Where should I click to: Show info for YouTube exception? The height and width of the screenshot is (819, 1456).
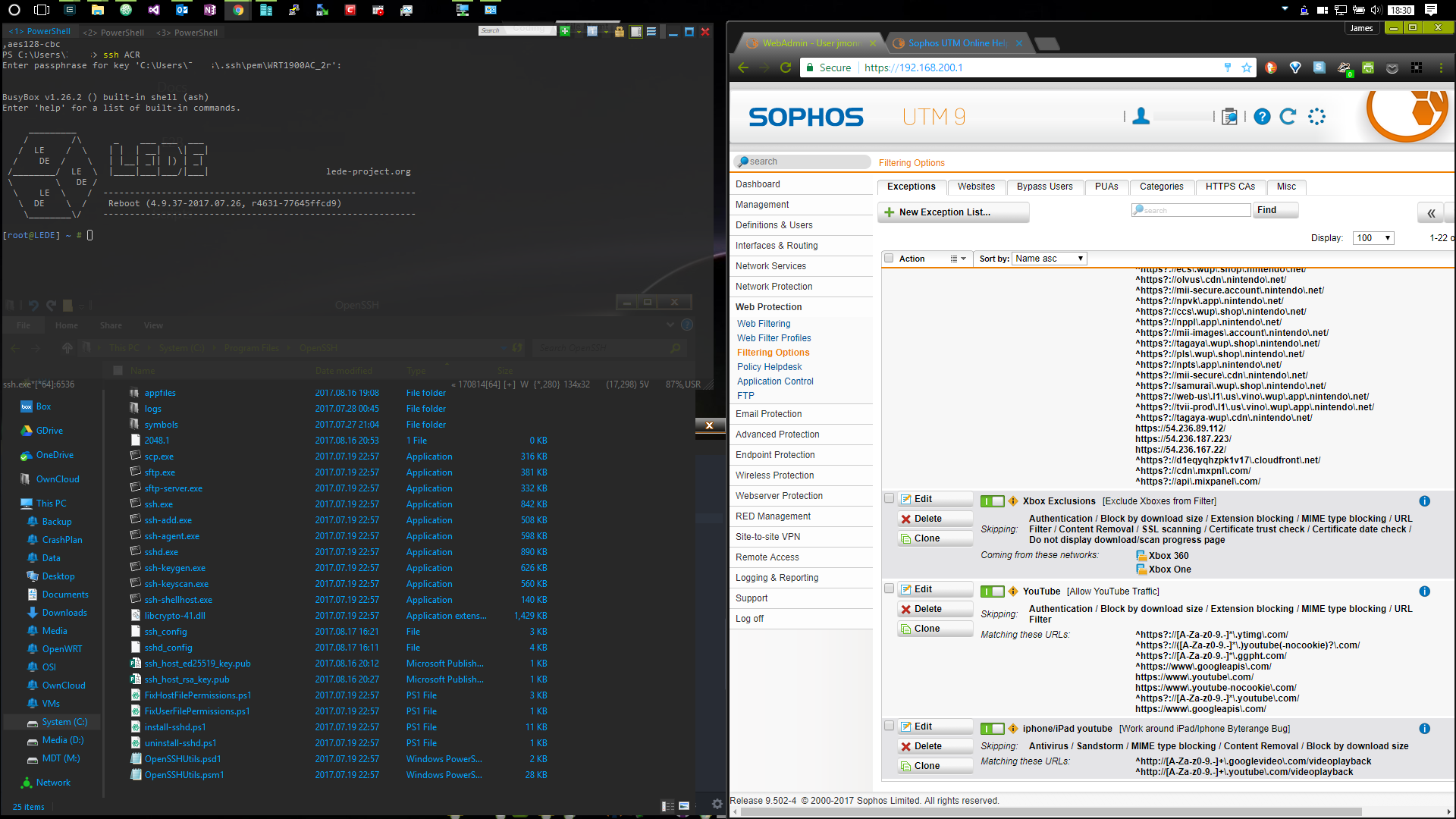point(1424,591)
